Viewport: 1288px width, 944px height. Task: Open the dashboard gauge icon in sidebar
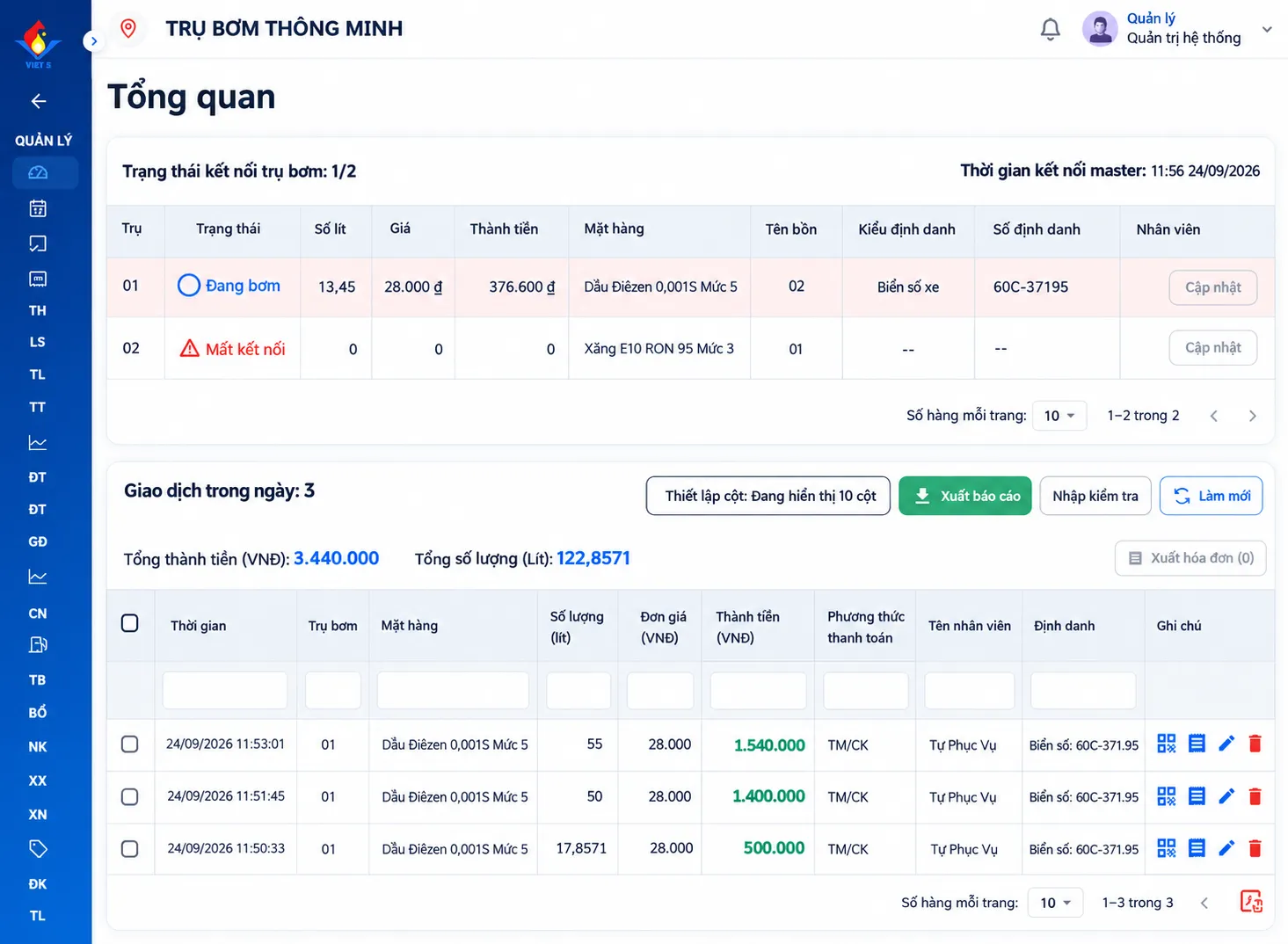(38, 172)
